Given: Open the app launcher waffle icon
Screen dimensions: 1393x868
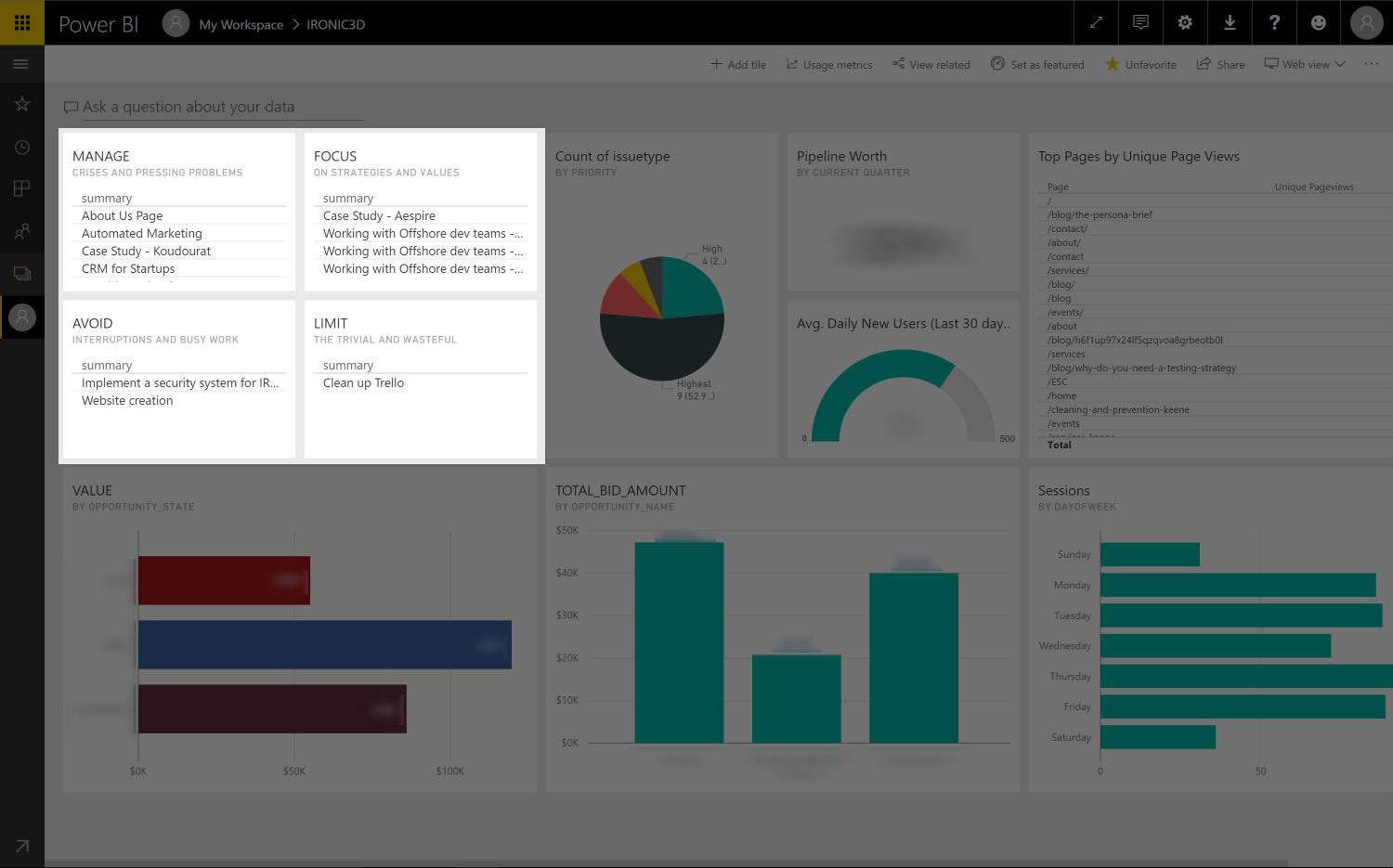Looking at the screenshot, I should 22,22.
